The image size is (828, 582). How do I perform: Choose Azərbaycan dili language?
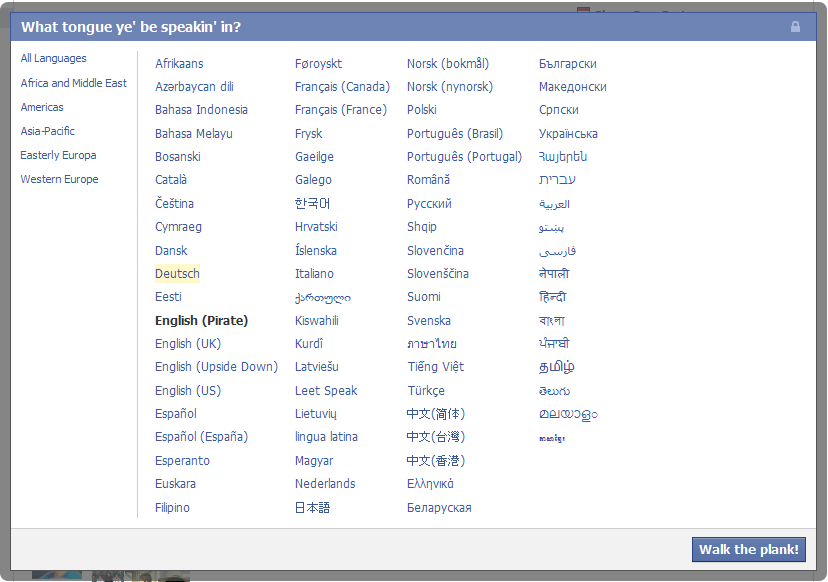[194, 87]
